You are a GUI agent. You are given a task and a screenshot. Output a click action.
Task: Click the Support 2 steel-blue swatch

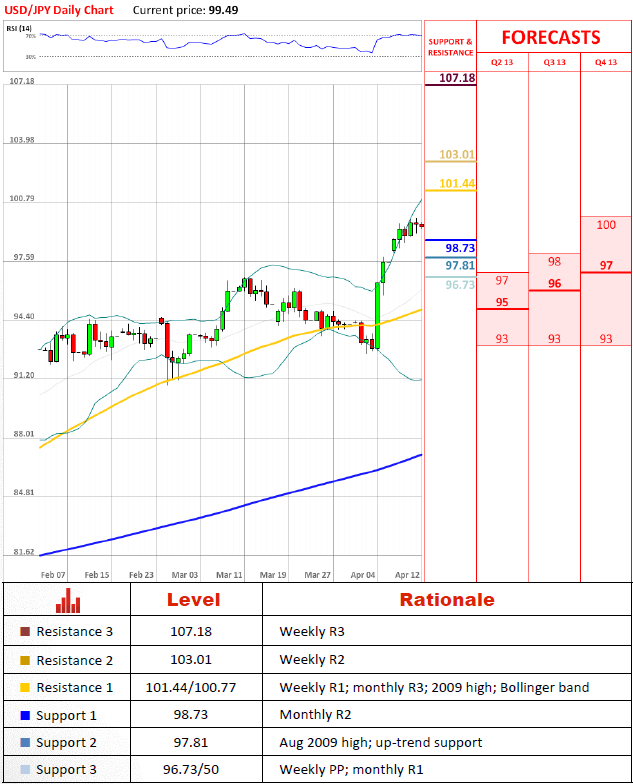[x=25, y=742]
